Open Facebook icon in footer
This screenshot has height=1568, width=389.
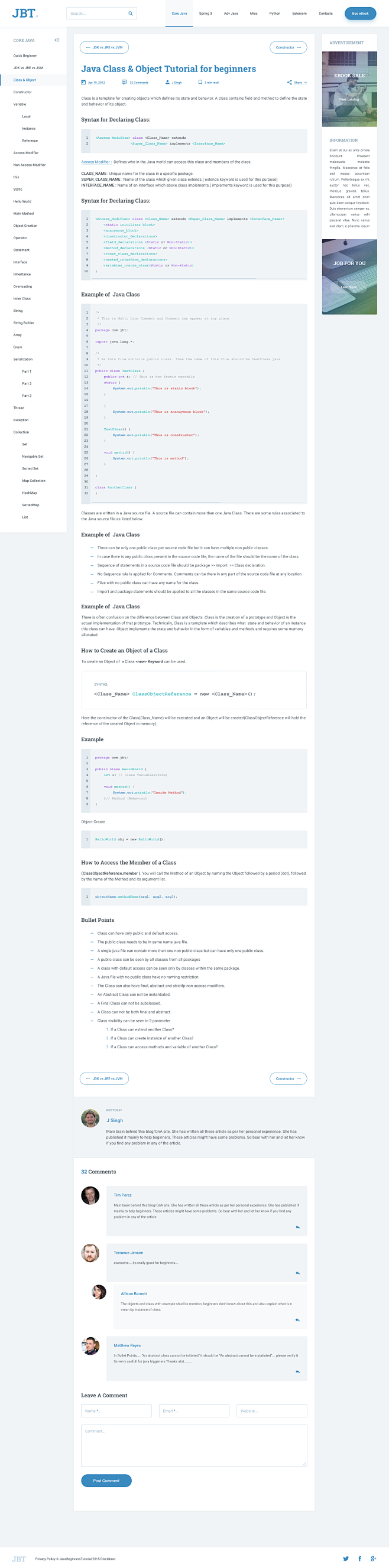(359, 1559)
